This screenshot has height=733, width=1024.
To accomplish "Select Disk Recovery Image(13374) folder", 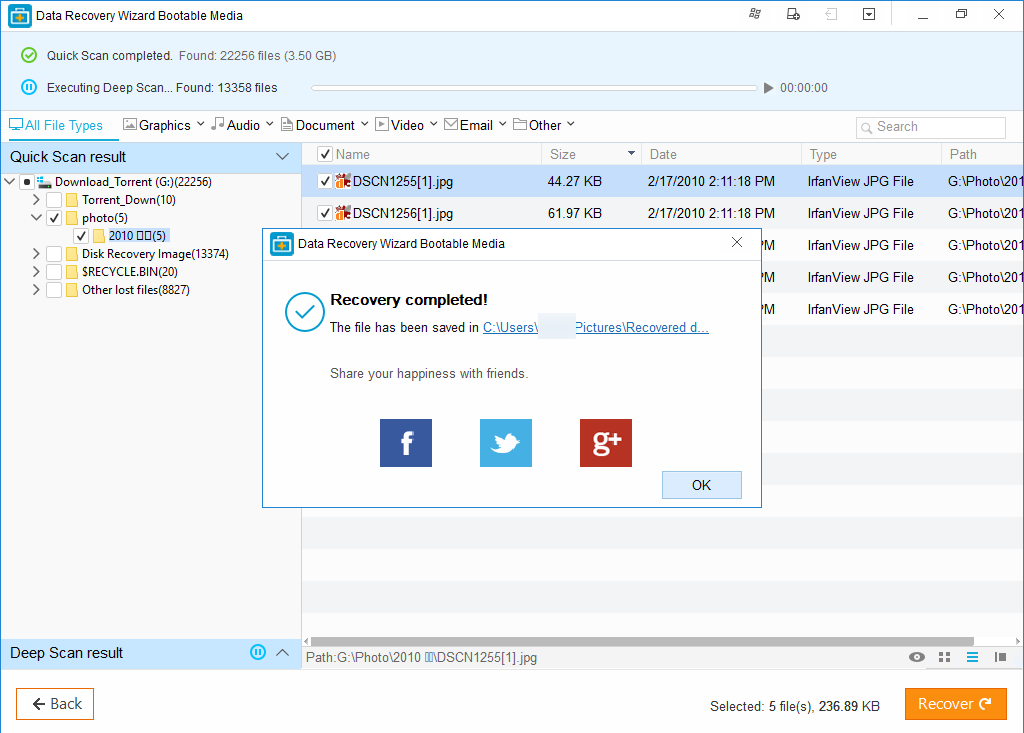I will [155, 253].
